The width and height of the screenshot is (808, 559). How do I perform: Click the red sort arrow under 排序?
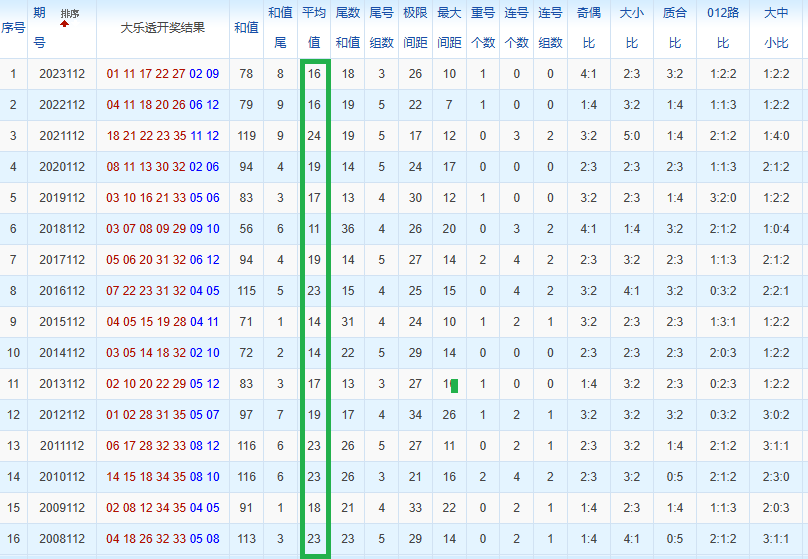tap(66, 23)
